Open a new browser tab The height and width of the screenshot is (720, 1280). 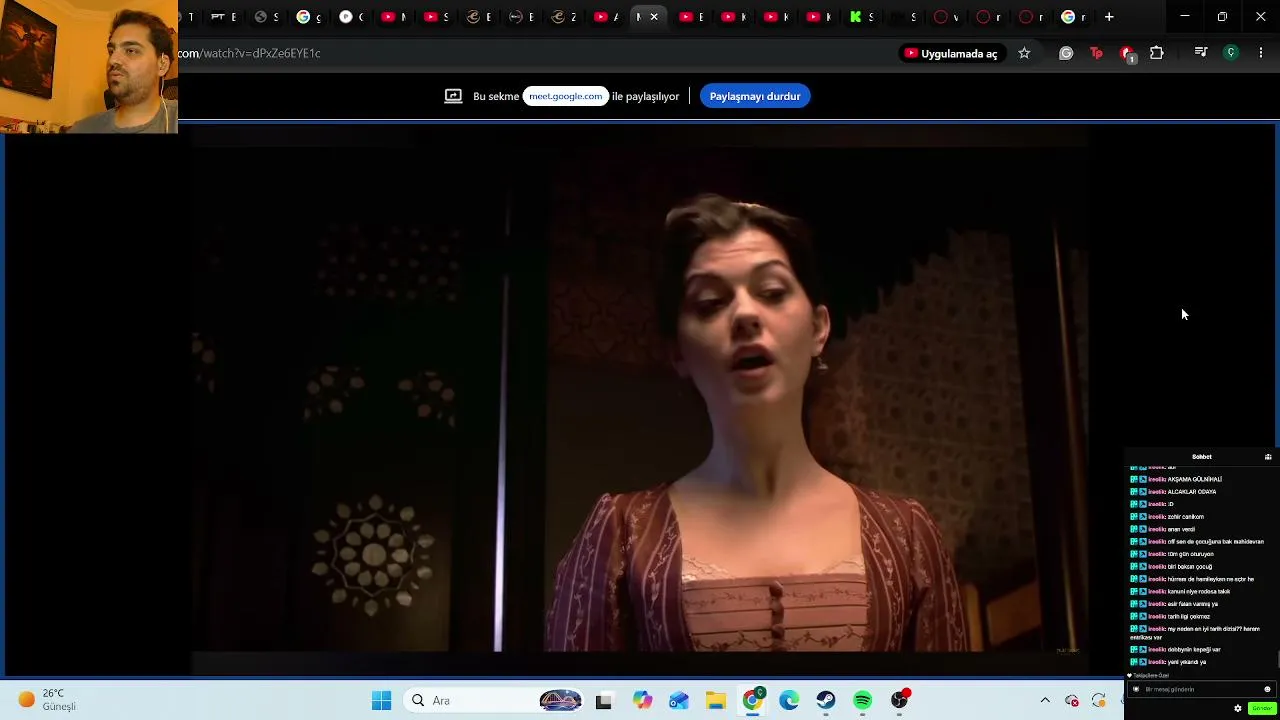coord(1109,17)
